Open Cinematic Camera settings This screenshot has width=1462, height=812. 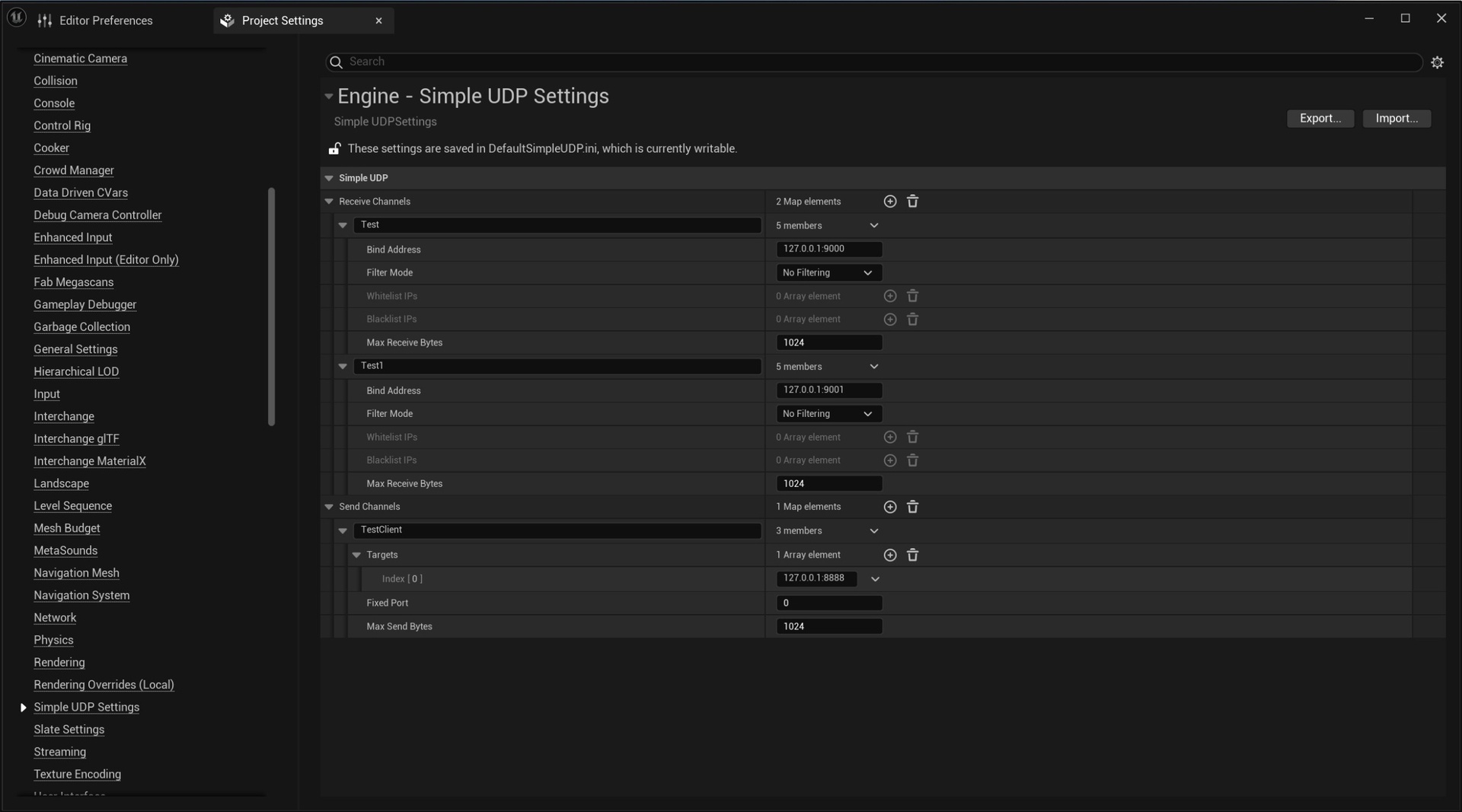[80, 59]
